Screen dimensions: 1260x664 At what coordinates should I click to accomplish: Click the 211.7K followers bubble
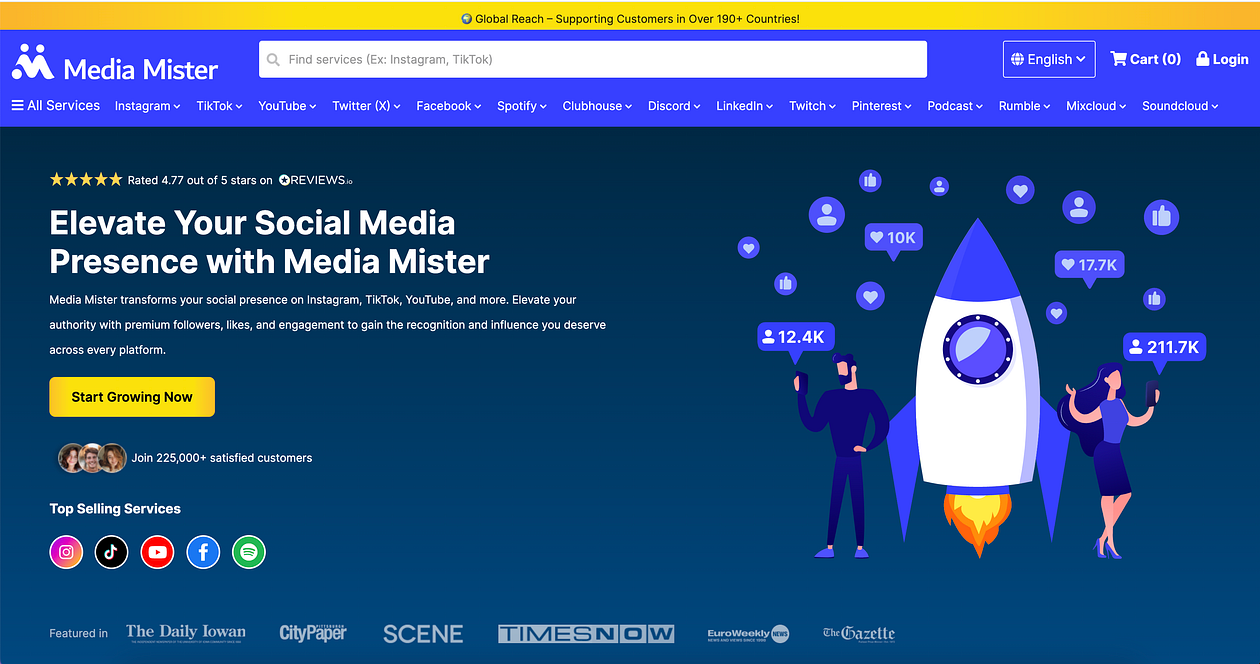1164,347
